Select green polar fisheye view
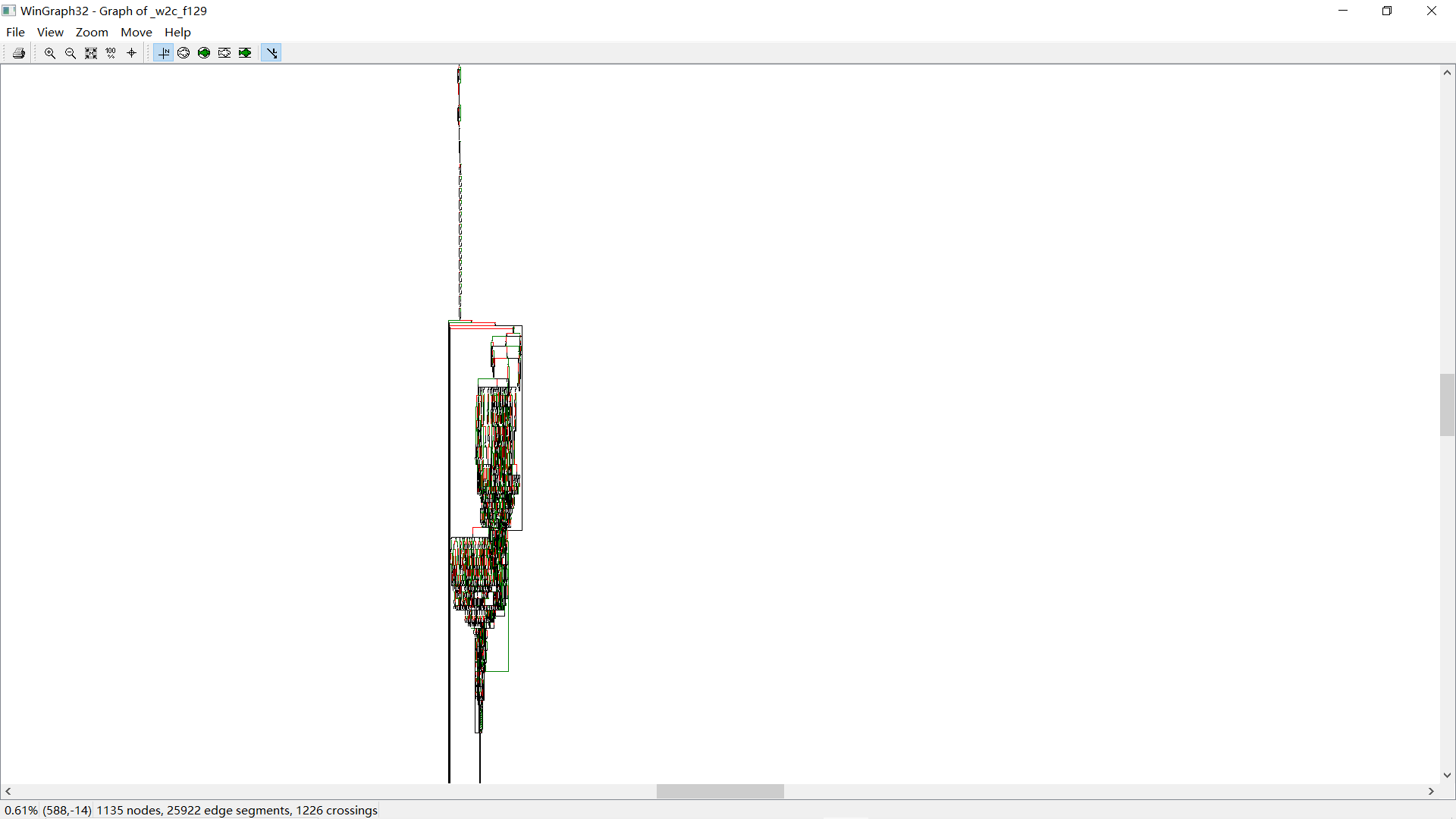1456x819 pixels. [204, 53]
